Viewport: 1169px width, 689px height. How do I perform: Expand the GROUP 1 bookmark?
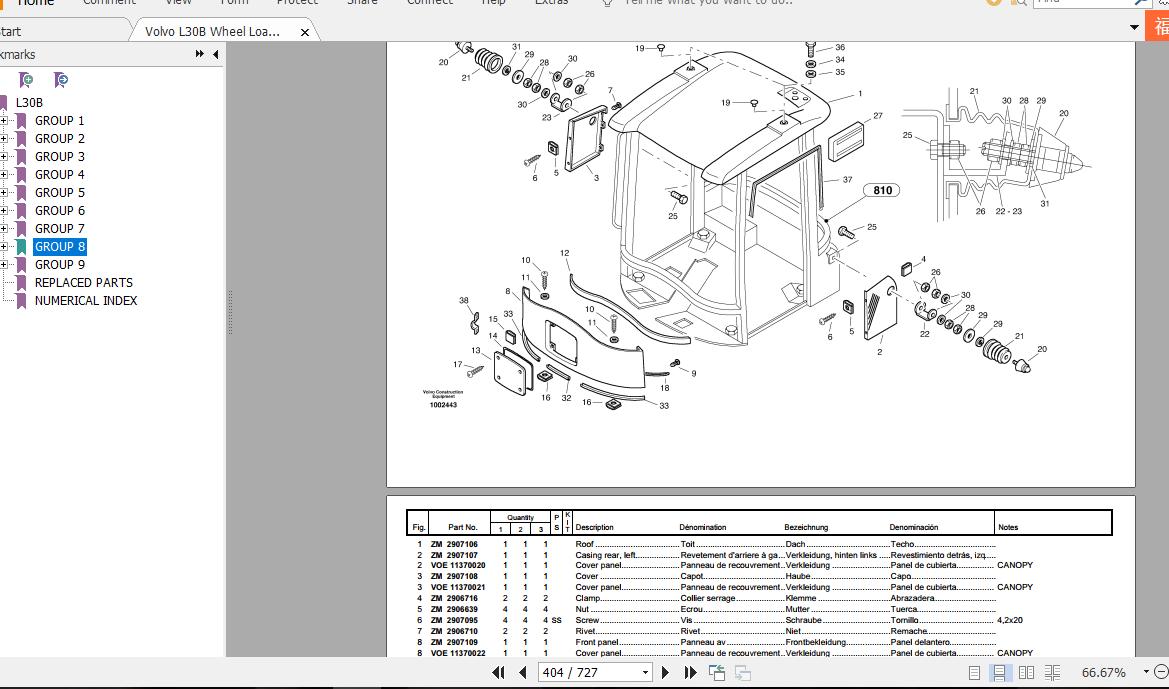pos(4,121)
